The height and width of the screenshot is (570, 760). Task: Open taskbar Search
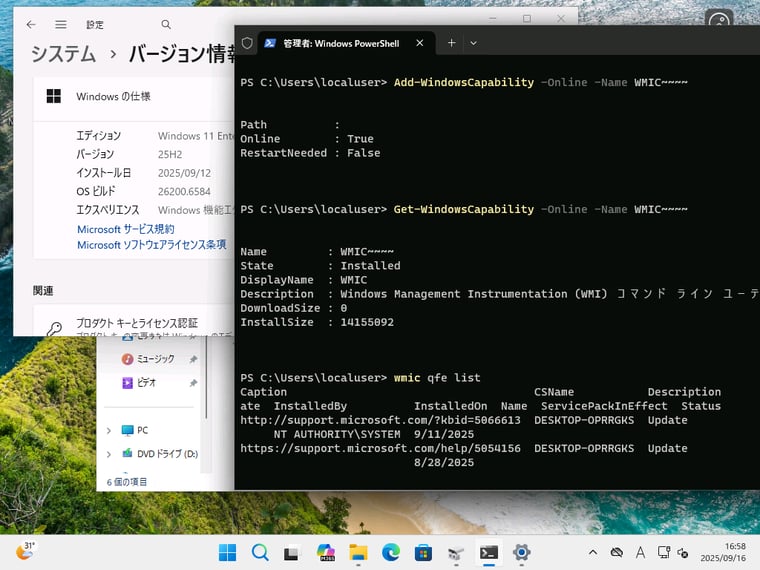(x=260, y=553)
